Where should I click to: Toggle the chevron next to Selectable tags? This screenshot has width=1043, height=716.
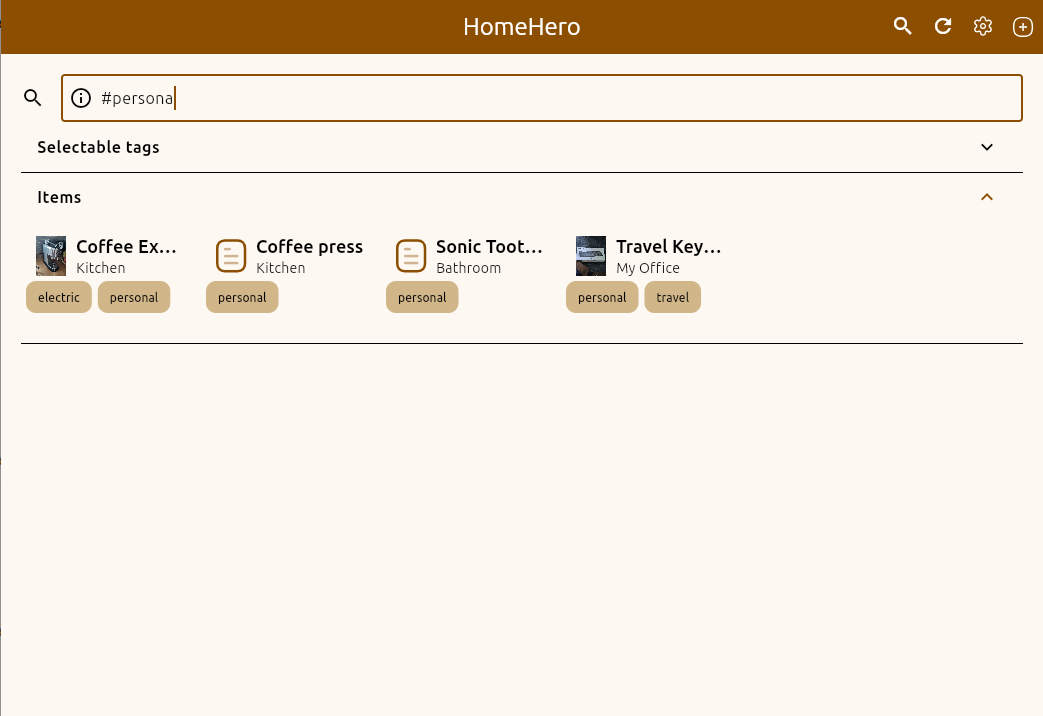pos(987,147)
